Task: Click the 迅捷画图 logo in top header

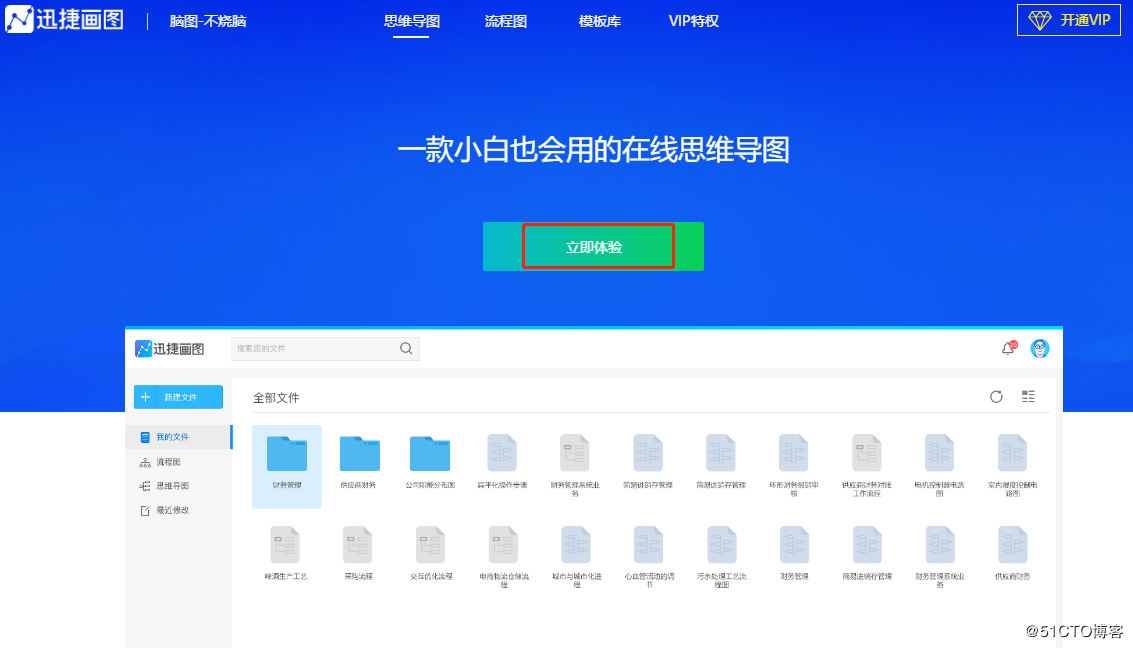Action: click(x=64, y=20)
